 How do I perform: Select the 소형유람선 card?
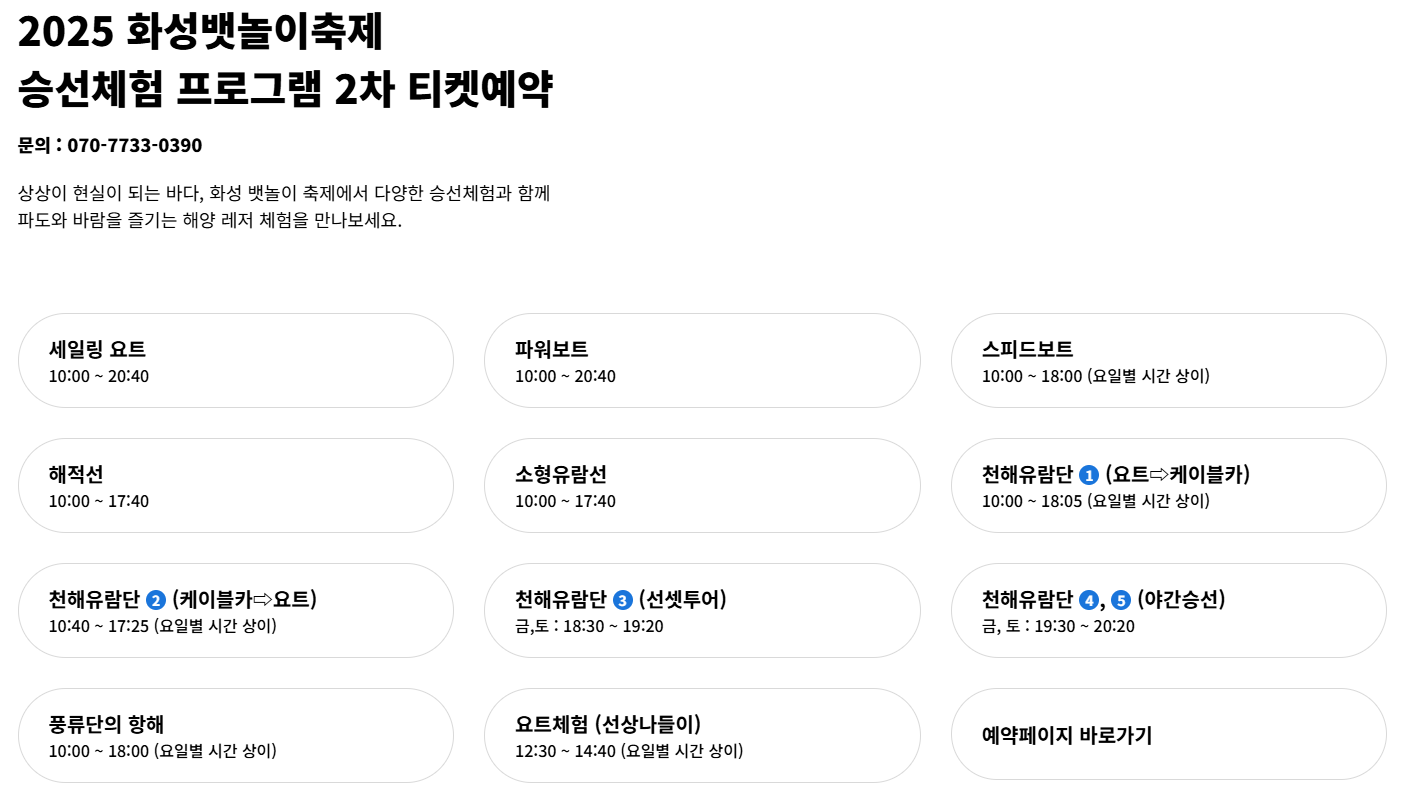click(703, 485)
